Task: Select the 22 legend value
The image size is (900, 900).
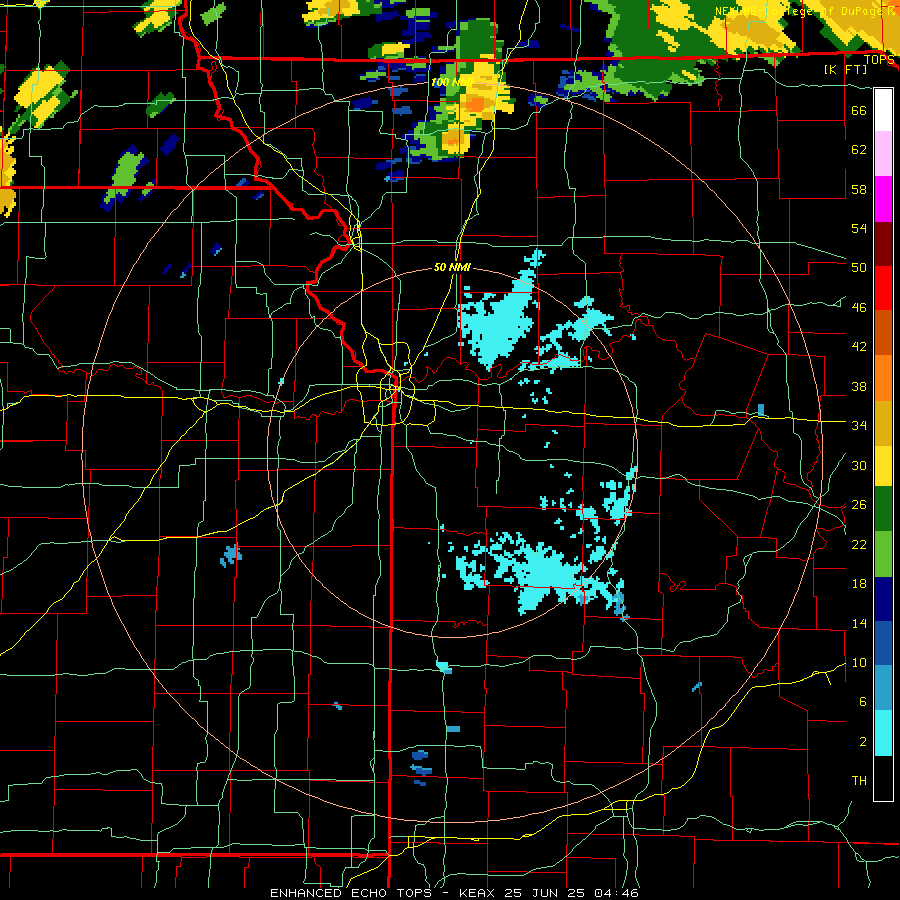Action: (x=859, y=545)
